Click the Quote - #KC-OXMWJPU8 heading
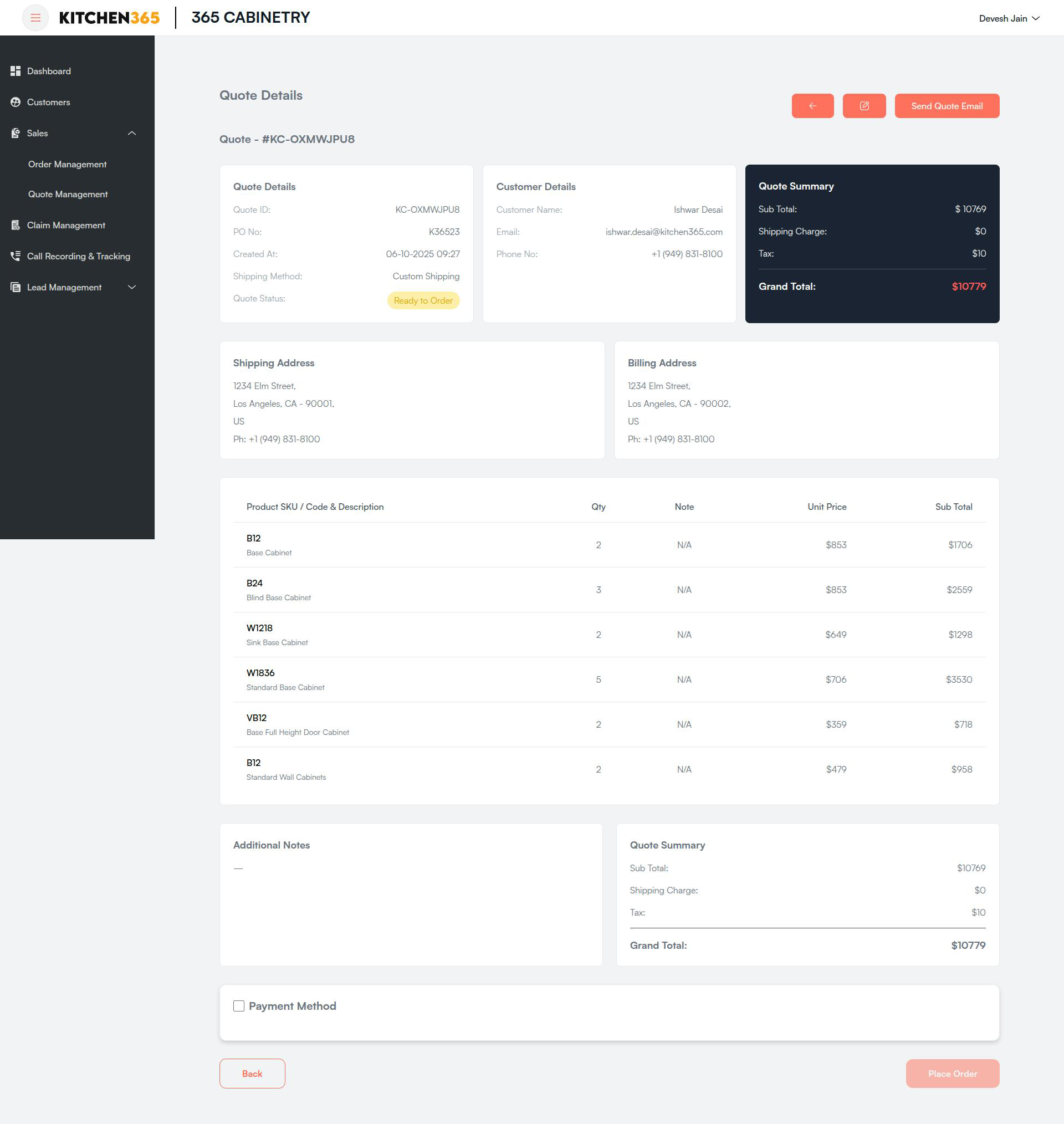Image resolution: width=1064 pixels, height=1124 pixels. tap(287, 140)
